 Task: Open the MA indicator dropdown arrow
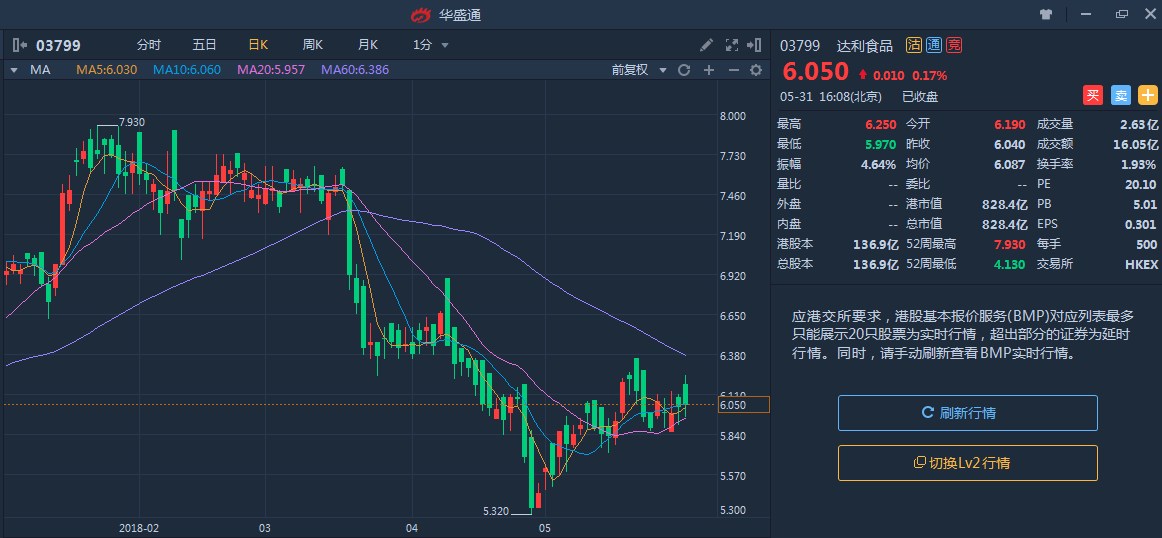coord(13,70)
